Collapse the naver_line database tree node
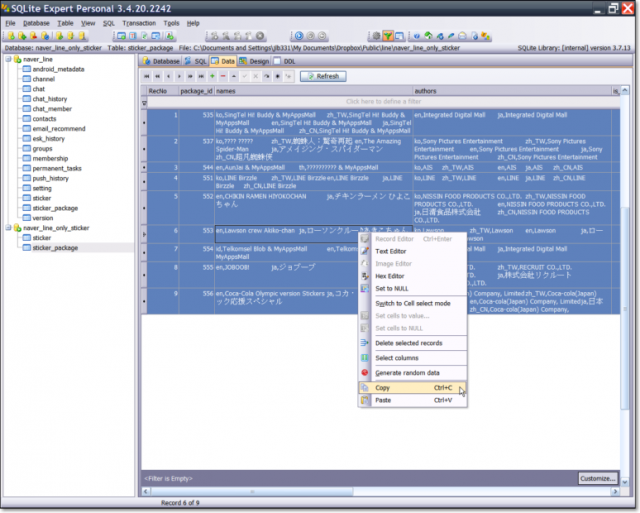The height and width of the screenshot is (513, 640). click(x=8, y=60)
